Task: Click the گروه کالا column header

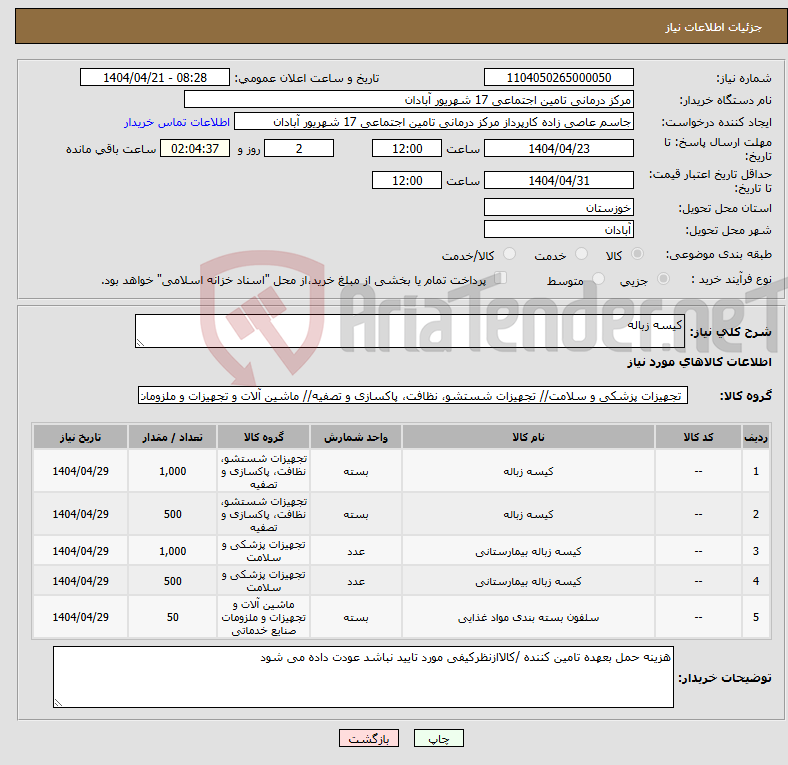Action: (263, 437)
